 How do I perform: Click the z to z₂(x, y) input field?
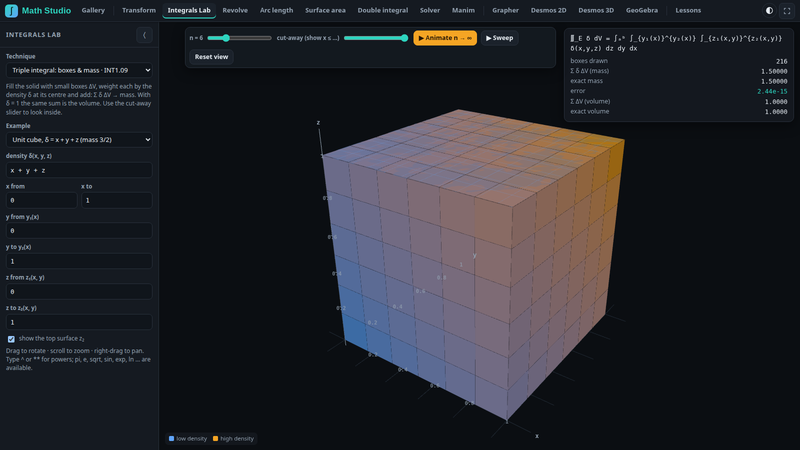click(79, 322)
